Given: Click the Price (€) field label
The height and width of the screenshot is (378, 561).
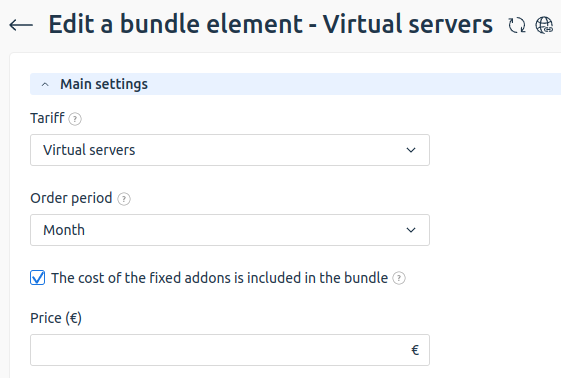Looking at the screenshot, I should coord(56,318).
